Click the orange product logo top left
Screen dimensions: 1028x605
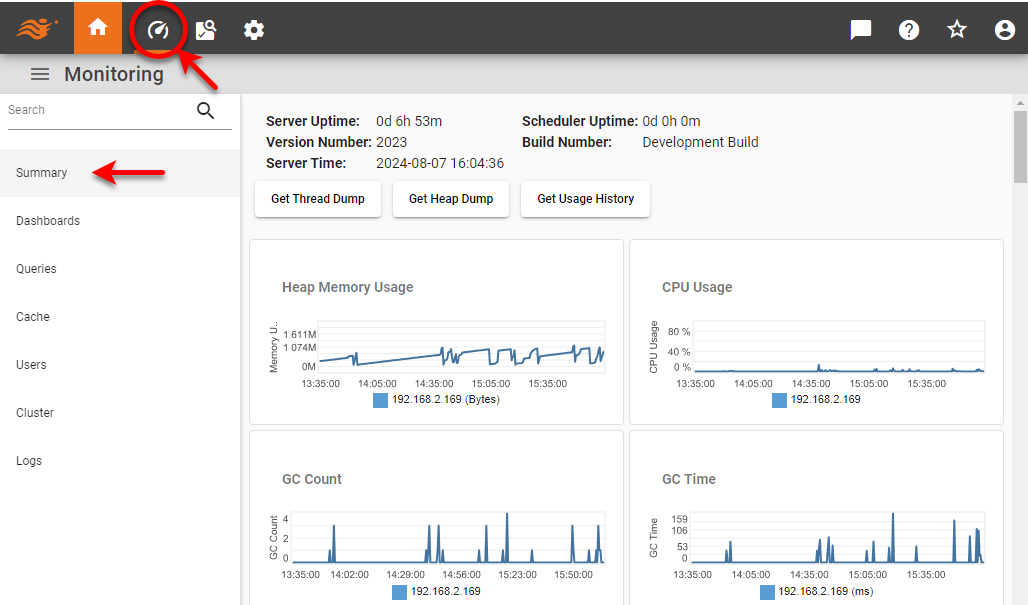pyautogui.click(x=37, y=27)
